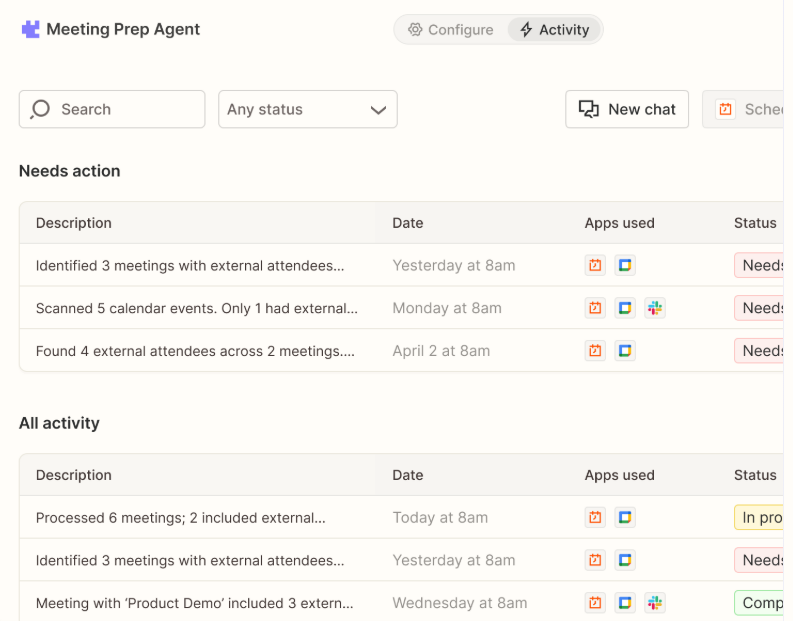Click the Meeting Prep Agent puzzle logo
This screenshot has width=793, height=621.
[30, 29]
